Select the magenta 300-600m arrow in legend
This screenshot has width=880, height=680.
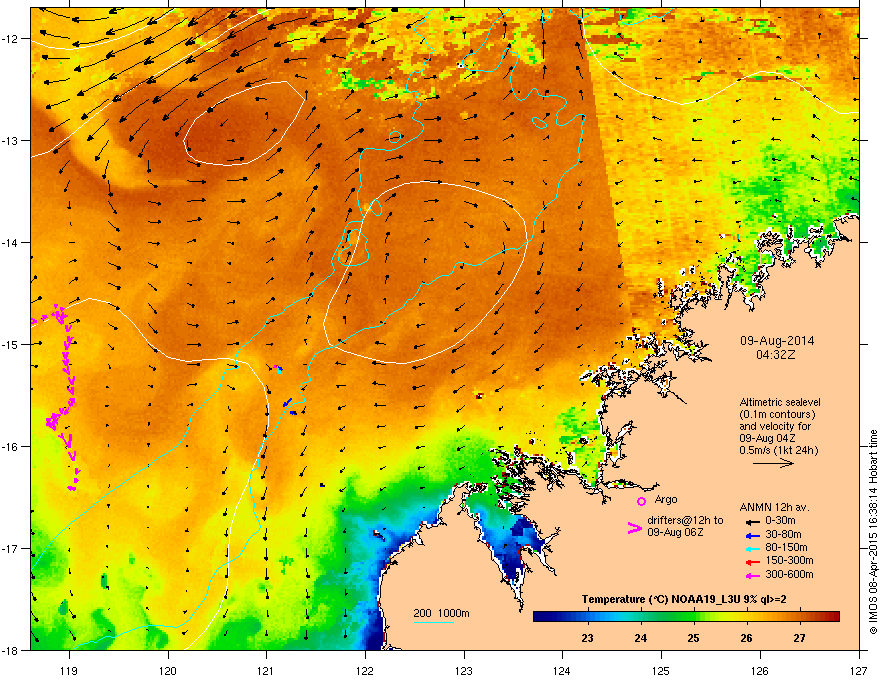(752, 575)
